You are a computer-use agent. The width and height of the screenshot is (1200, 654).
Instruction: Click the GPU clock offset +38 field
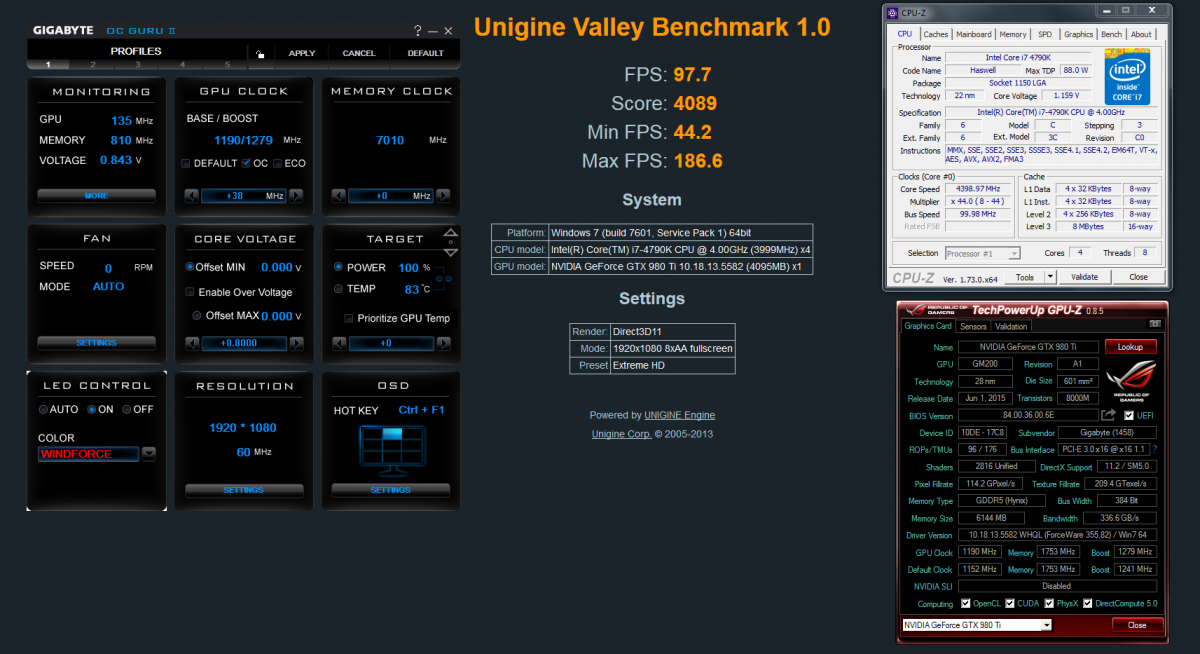pos(243,196)
